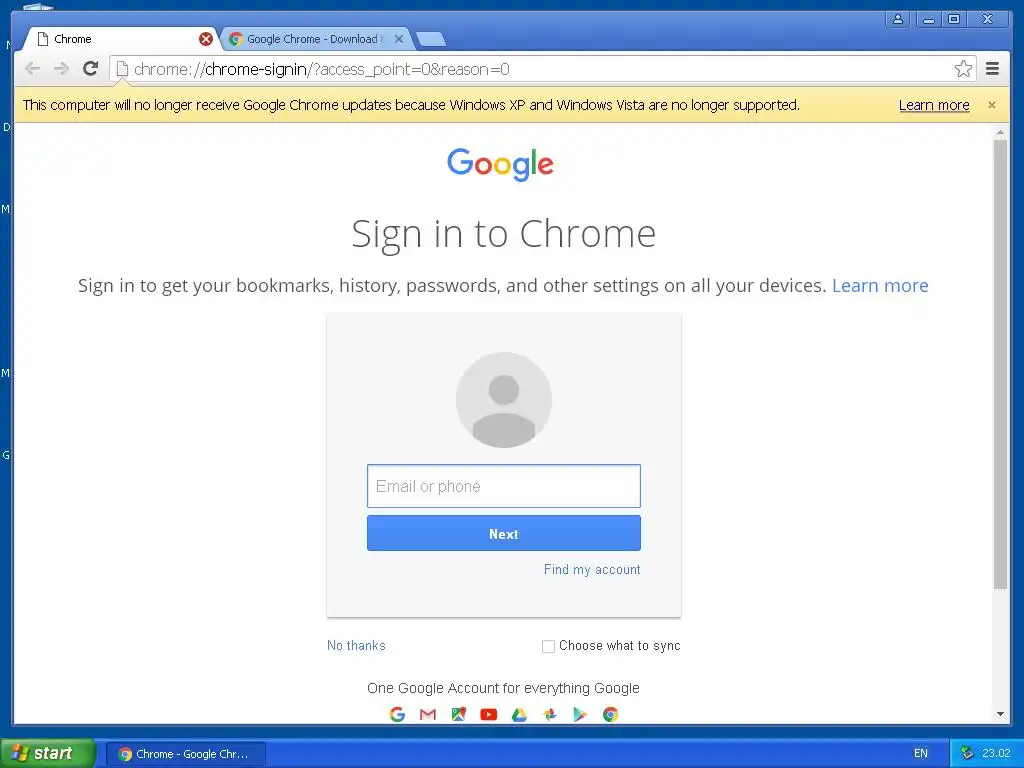Screen dimensions: 1024x768
Task: Click the Google Drive icon in footer
Action: tap(519, 714)
